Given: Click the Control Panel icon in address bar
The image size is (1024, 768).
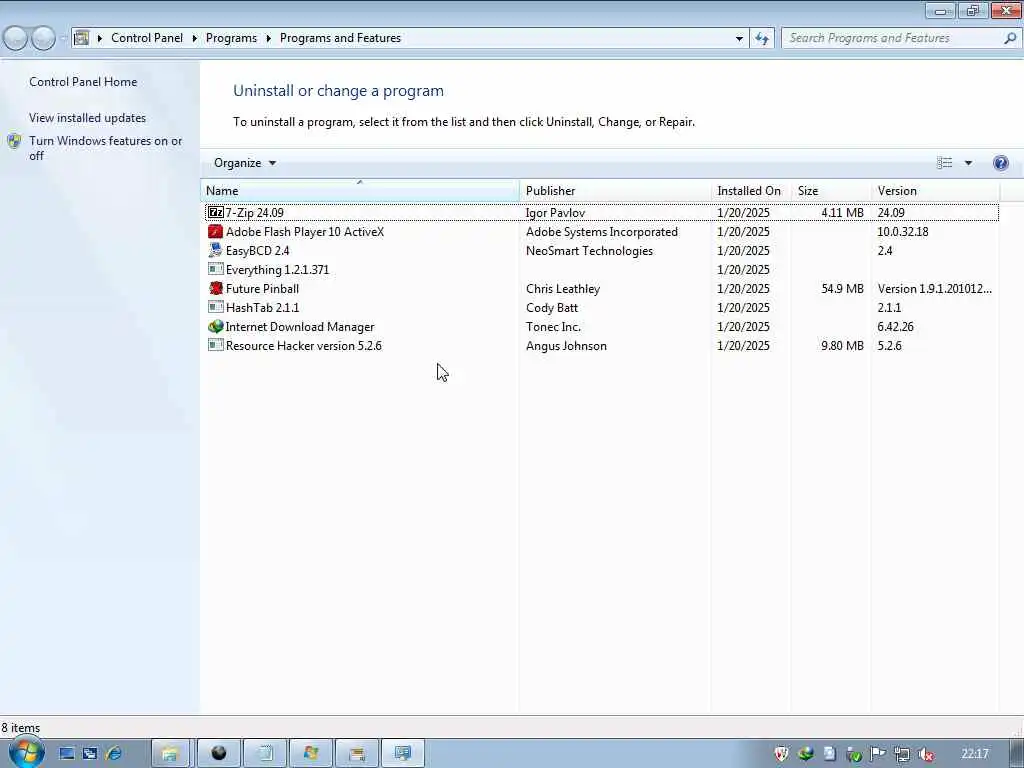Looking at the screenshot, I should (81, 38).
